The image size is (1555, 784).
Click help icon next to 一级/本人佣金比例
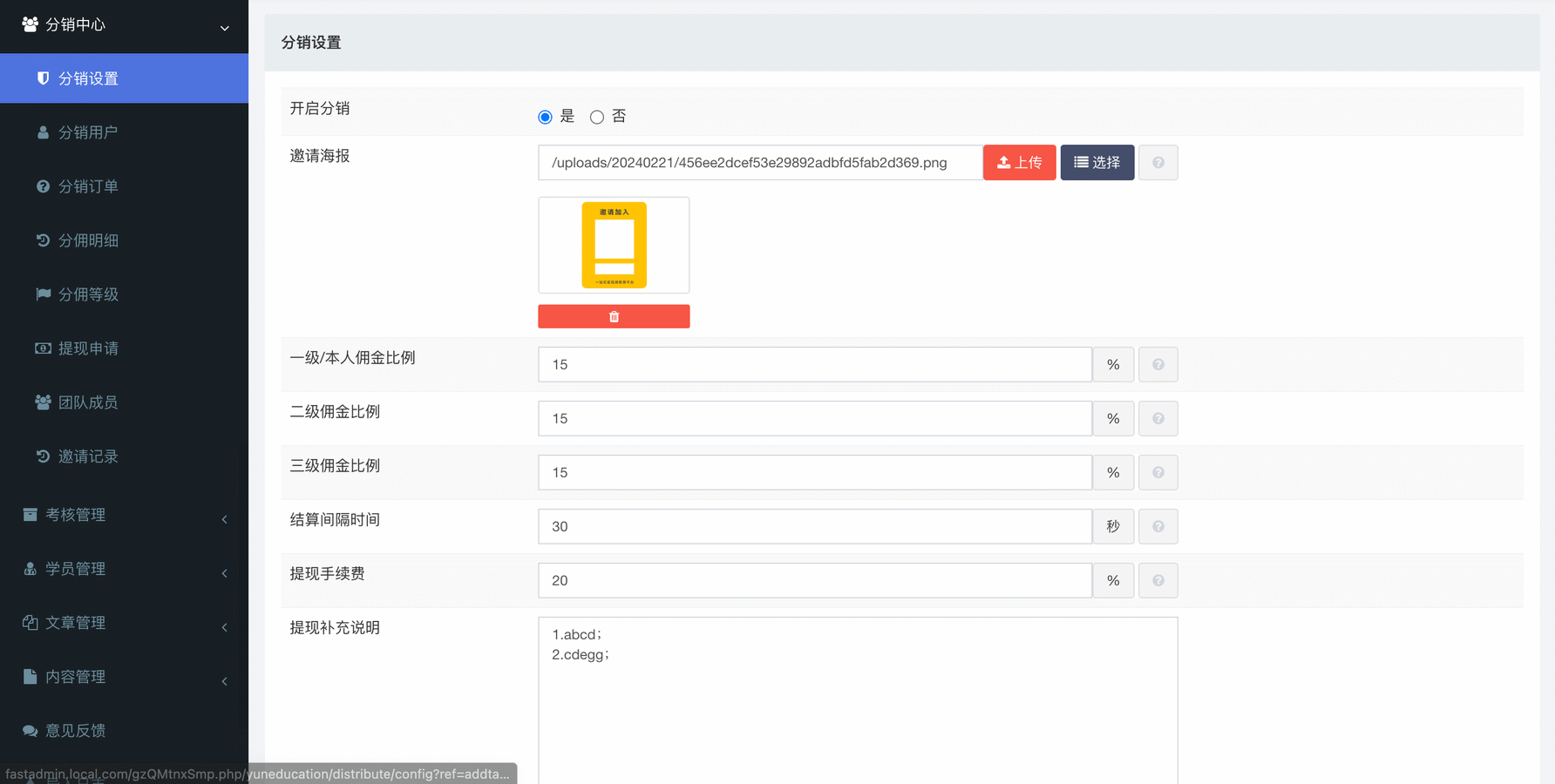click(x=1158, y=365)
